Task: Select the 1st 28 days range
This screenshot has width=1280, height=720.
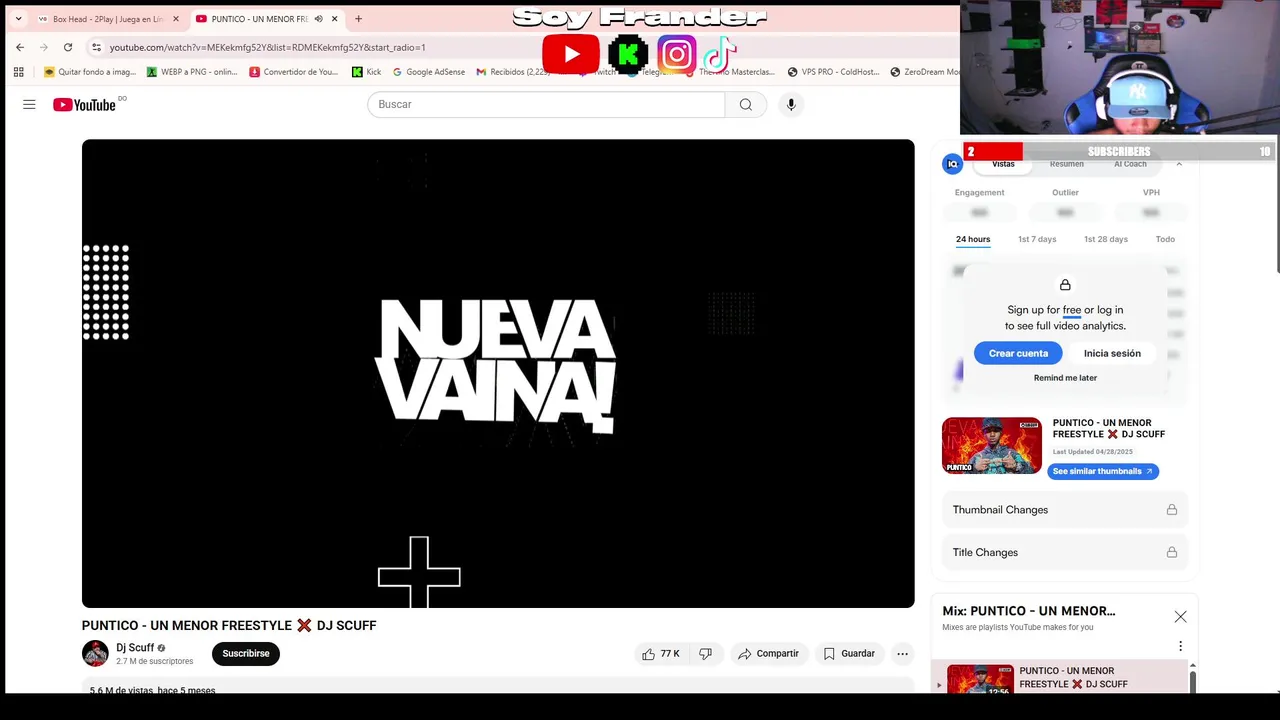Action: (x=1106, y=239)
